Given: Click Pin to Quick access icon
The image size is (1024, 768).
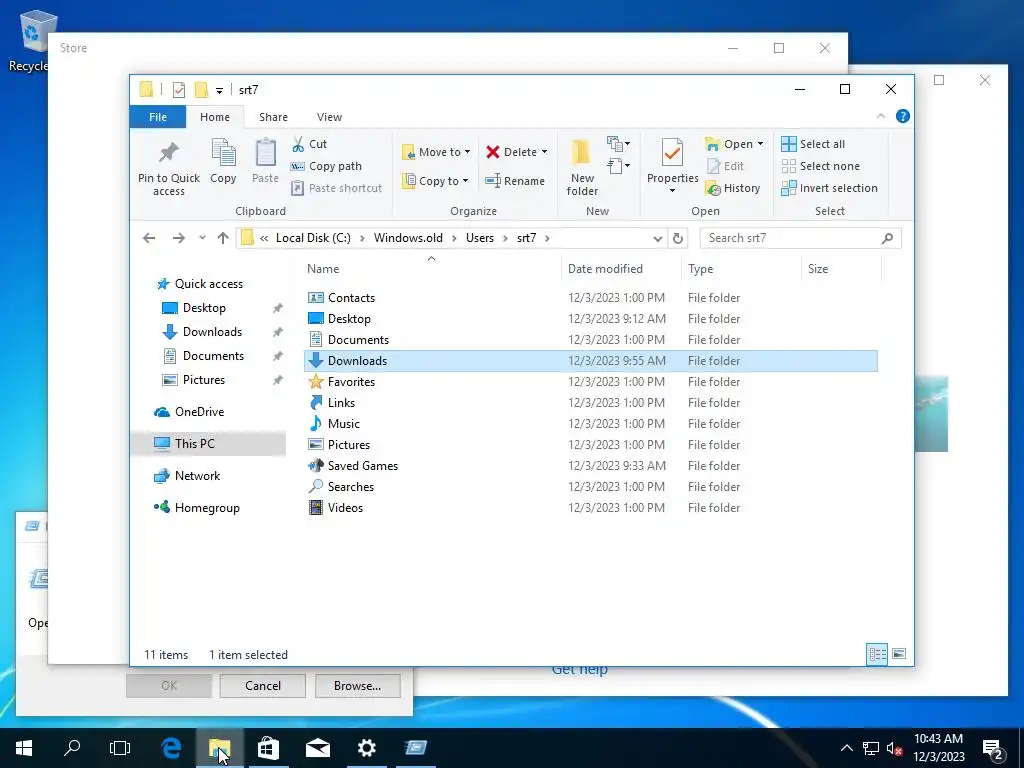Looking at the screenshot, I should pyautogui.click(x=168, y=153).
